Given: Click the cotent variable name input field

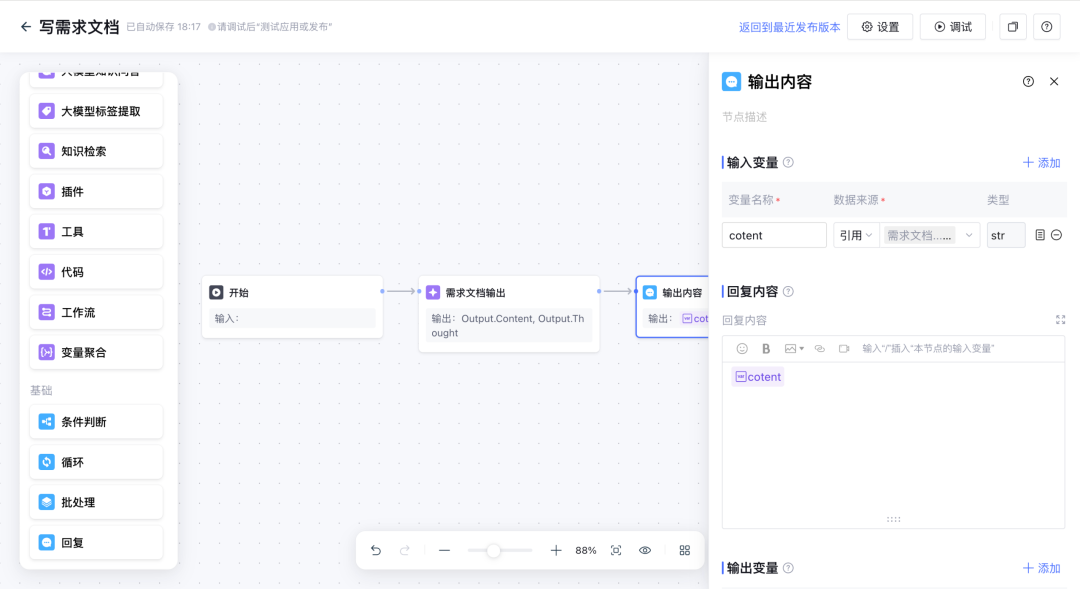Looking at the screenshot, I should click(773, 234).
